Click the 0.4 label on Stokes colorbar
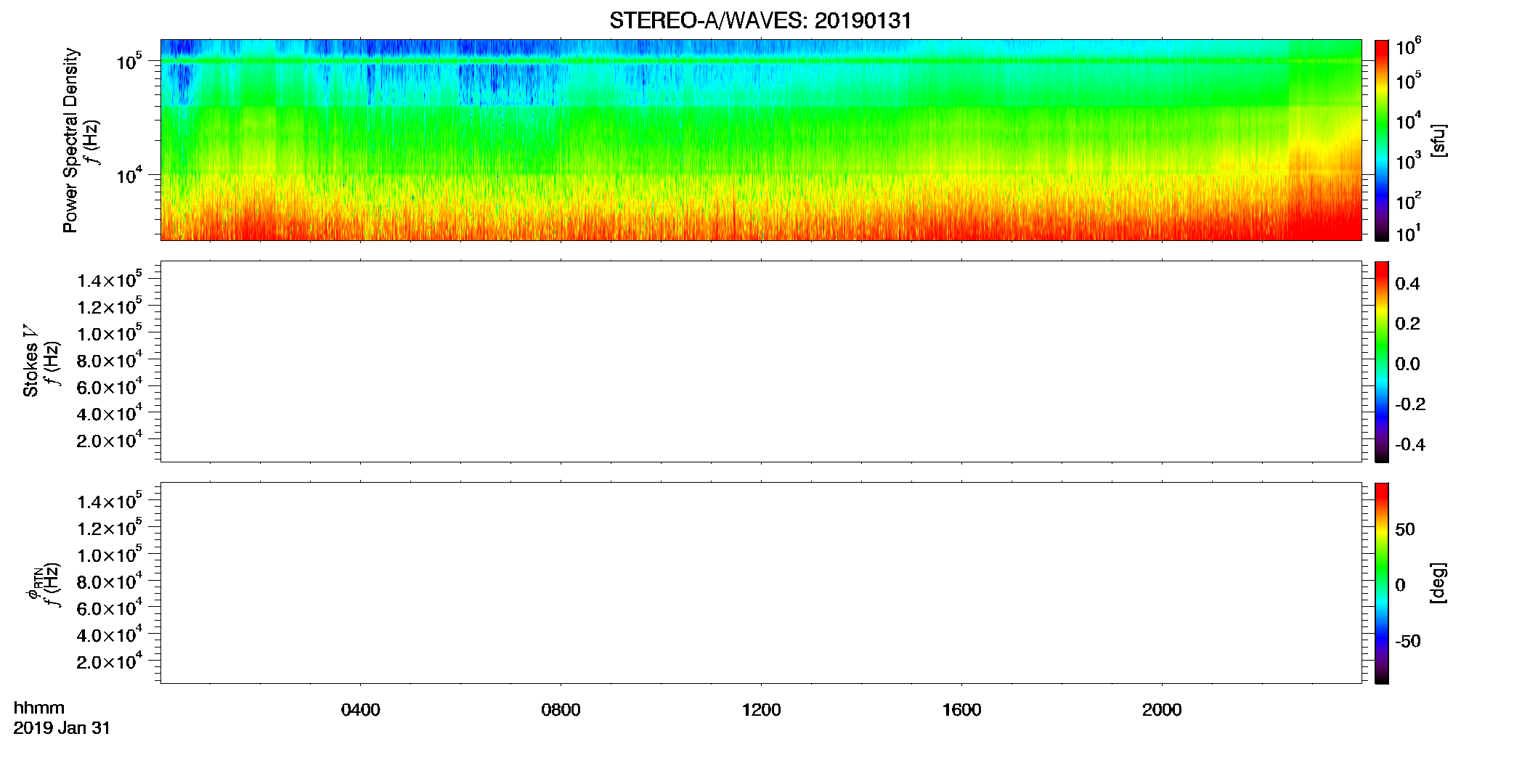 [x=1407, y=284]
